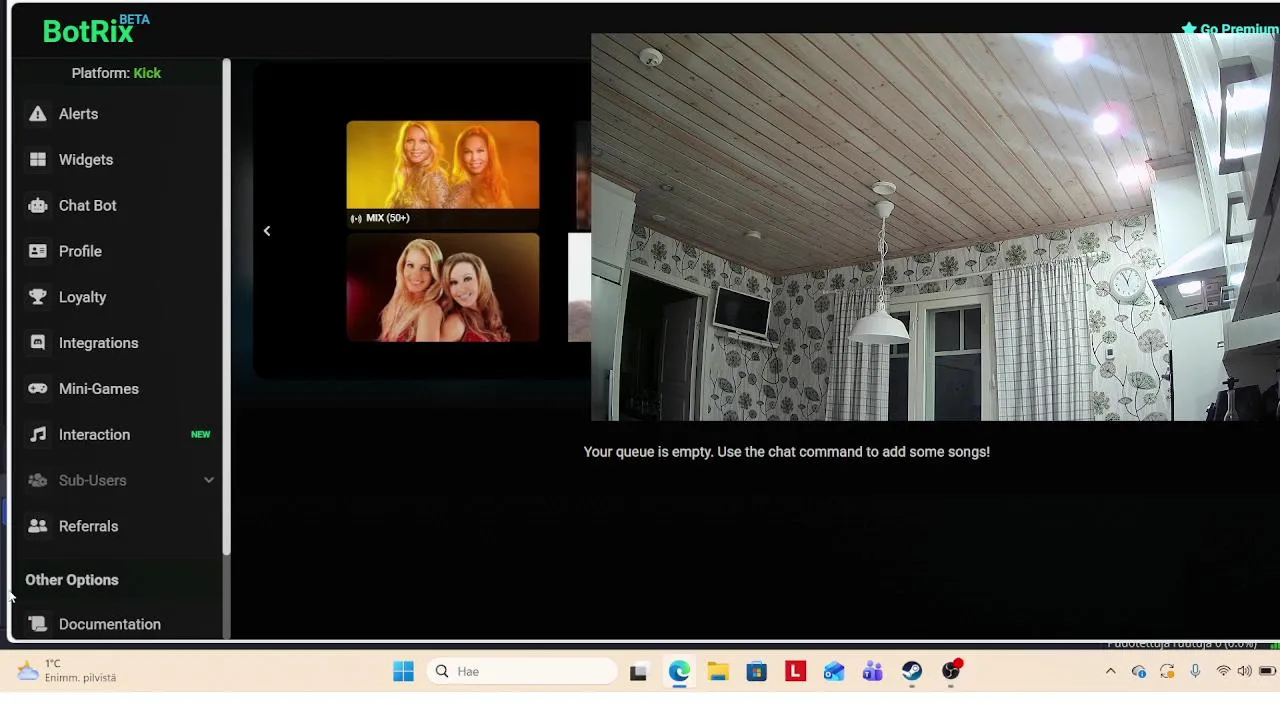Switch to Microsoft Edge in taskbar
This screenshot has width=1280, height=720.
click(679, 672)
